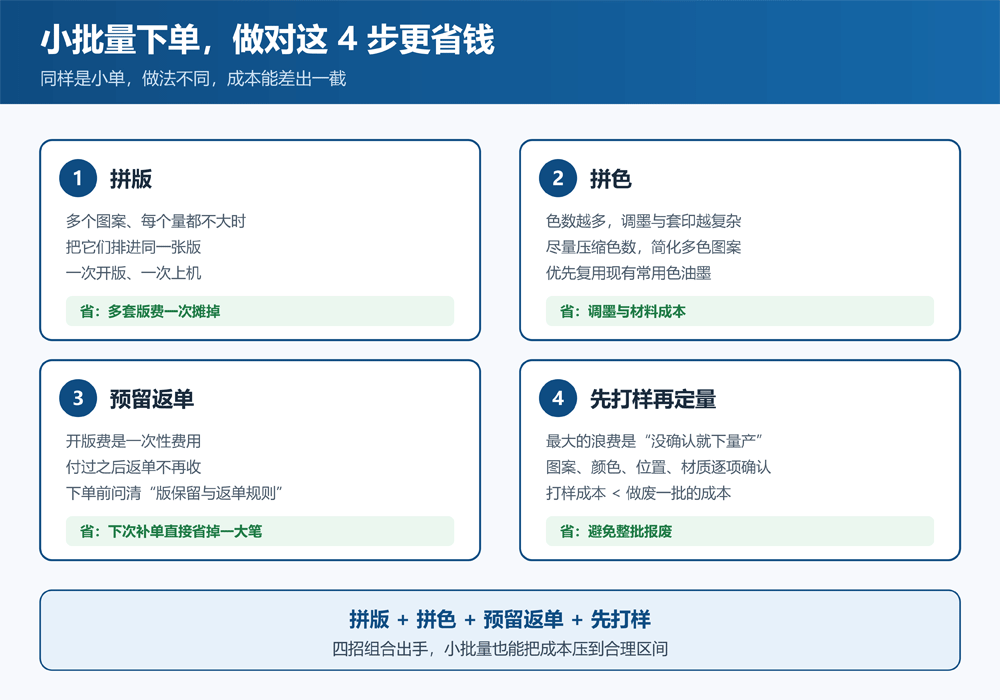Select the line 最大的浪费是“没确认就下量产”
Screen dimensions: 1000x700
(x=654, y=441)
